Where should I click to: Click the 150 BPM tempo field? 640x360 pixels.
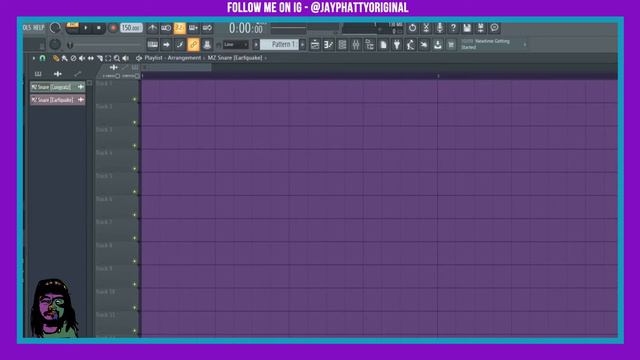131,28
